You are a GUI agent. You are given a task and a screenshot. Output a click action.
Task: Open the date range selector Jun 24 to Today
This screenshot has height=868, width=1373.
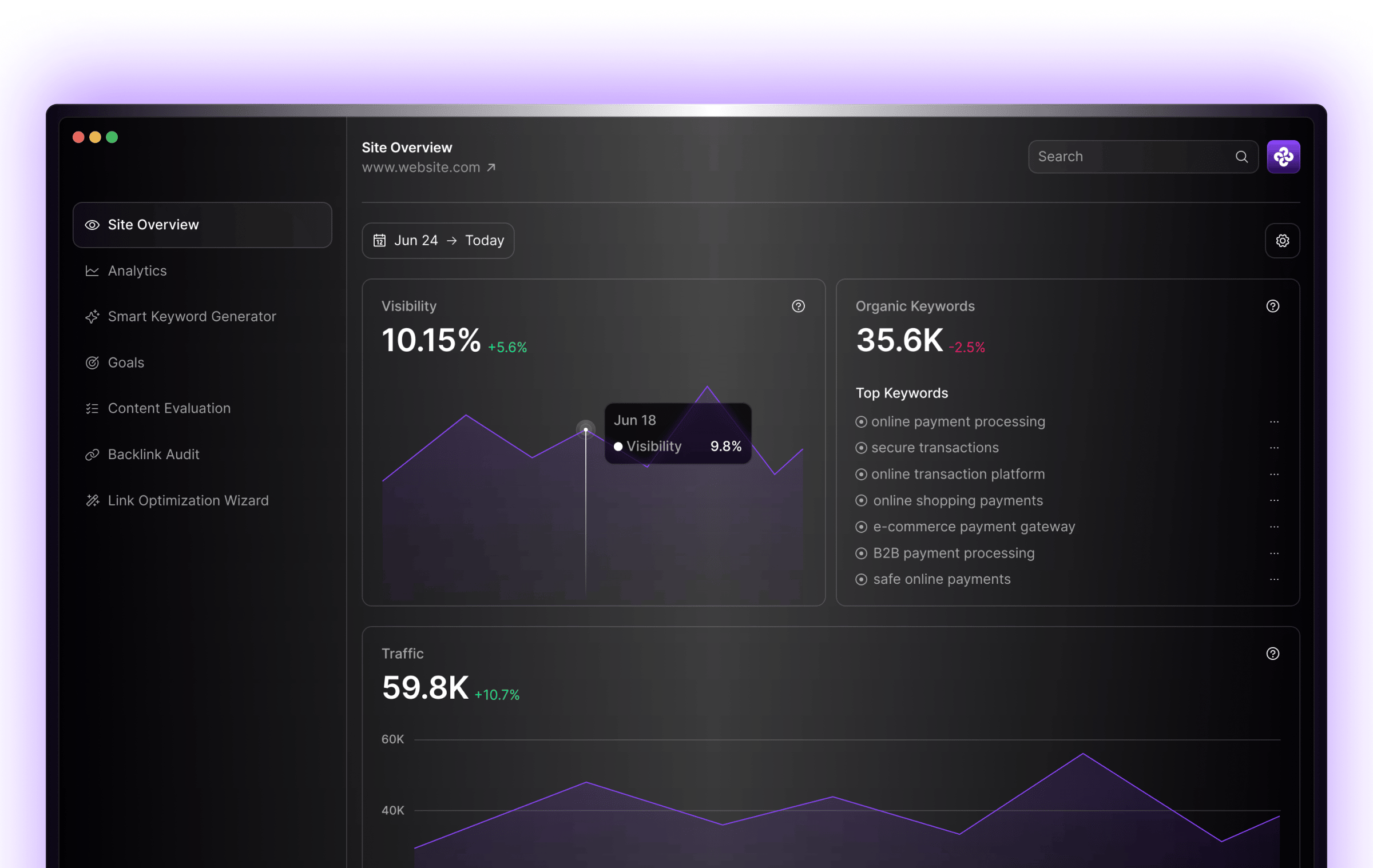click(x=438, y=240)
